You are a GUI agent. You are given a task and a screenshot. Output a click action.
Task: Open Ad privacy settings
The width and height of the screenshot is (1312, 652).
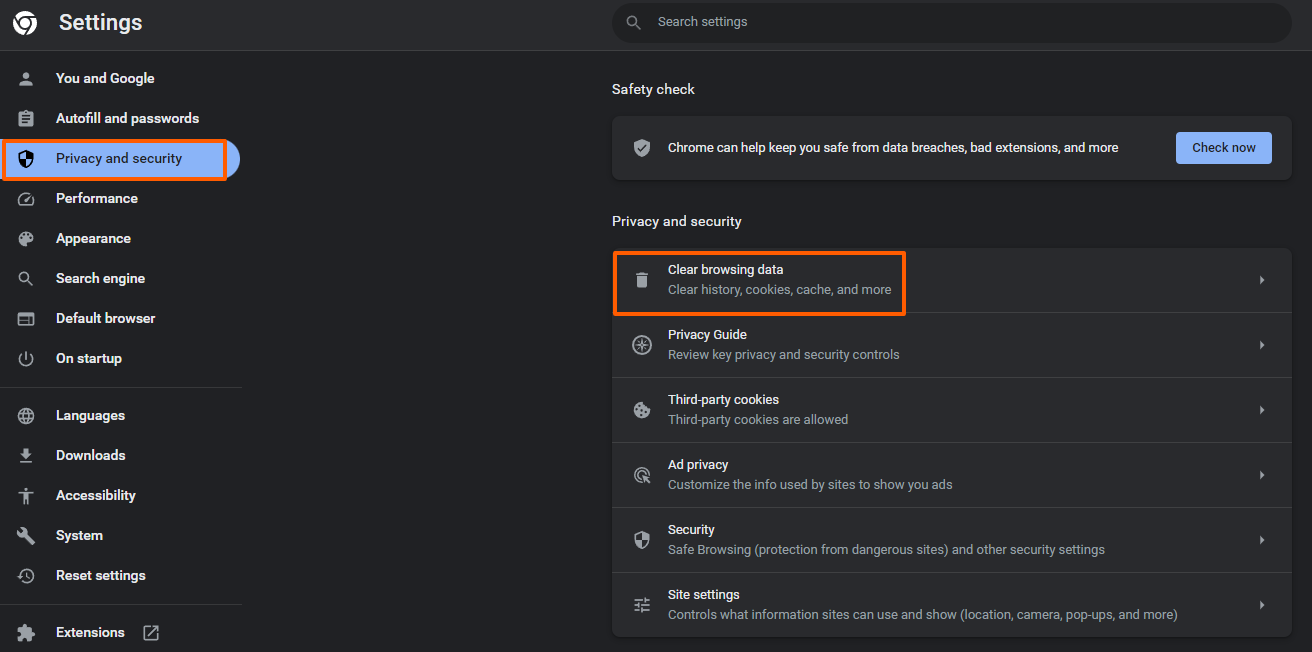952,475
